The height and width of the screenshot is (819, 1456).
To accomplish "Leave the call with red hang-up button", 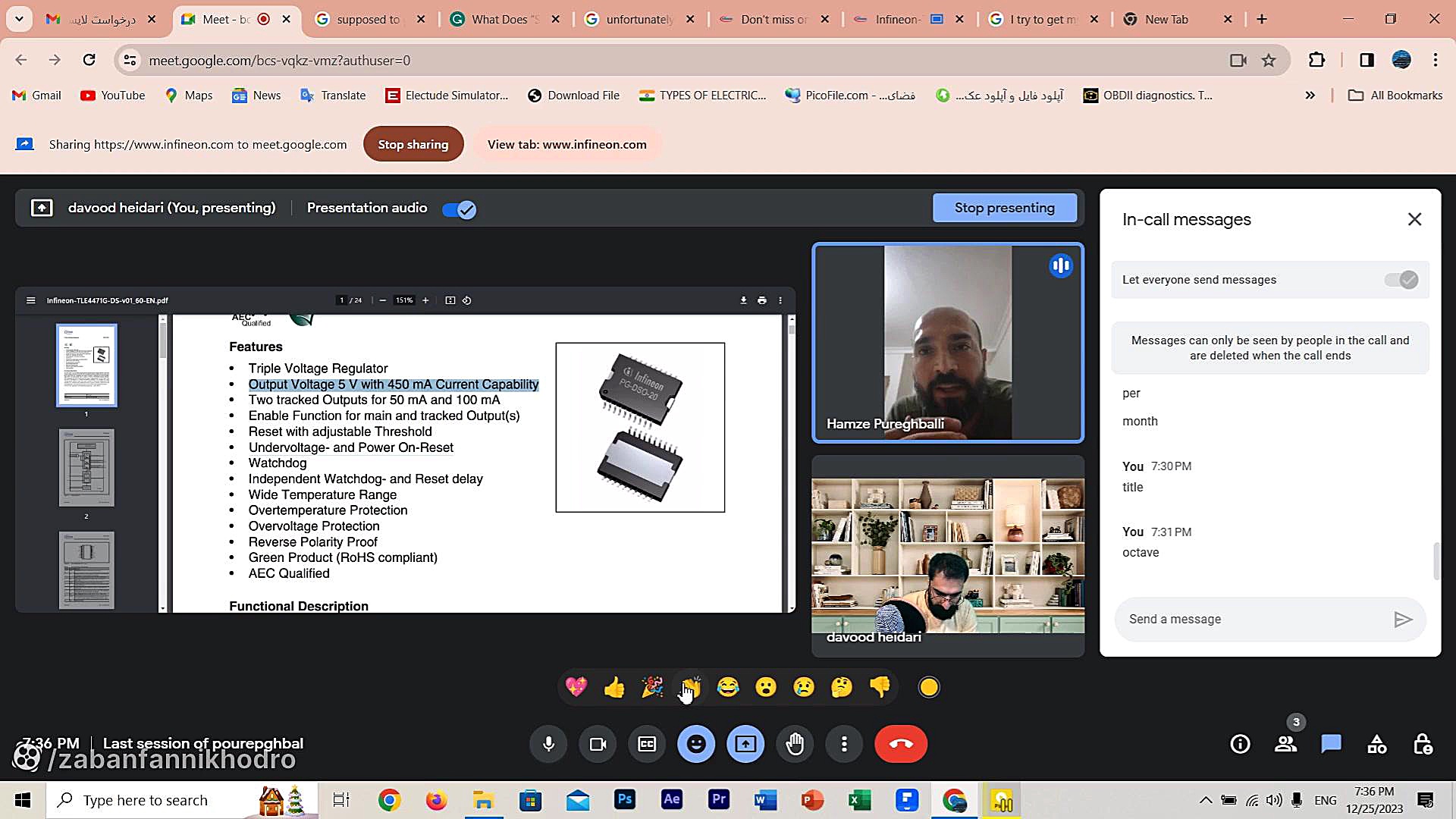I will (901, 744).
